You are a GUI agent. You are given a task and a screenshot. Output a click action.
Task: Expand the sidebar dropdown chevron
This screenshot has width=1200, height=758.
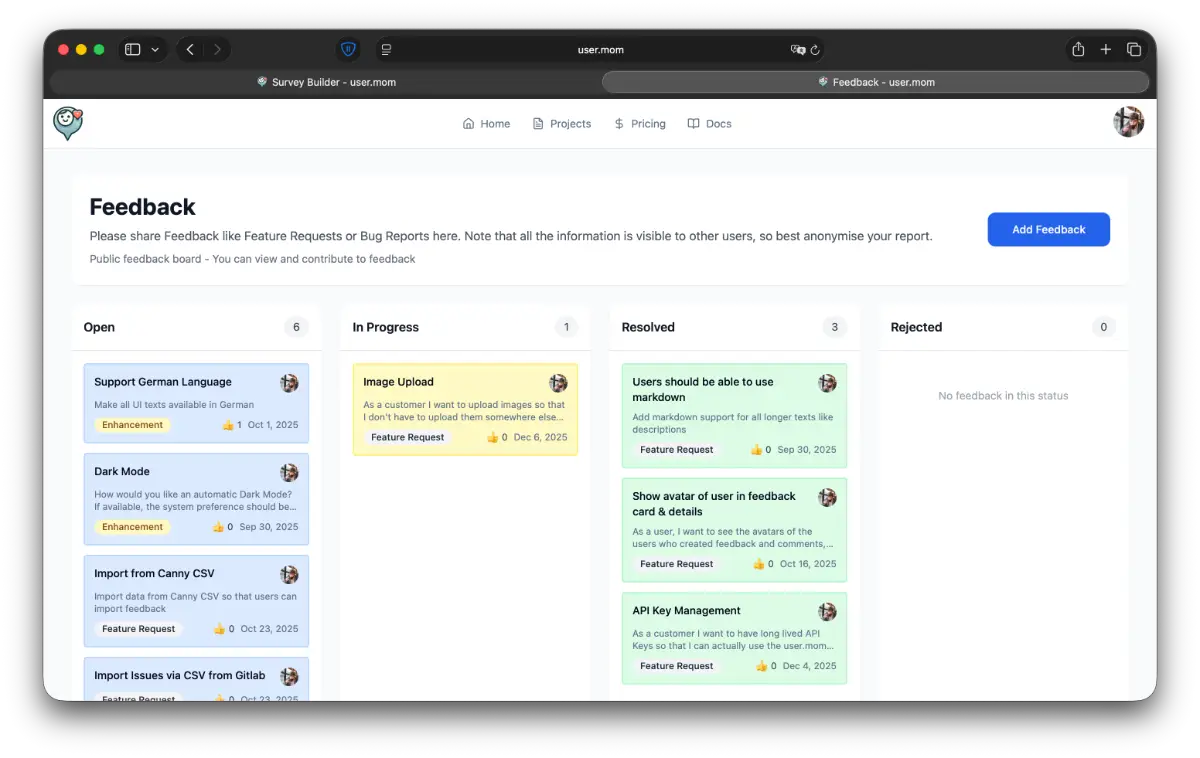tap(155, 50)
